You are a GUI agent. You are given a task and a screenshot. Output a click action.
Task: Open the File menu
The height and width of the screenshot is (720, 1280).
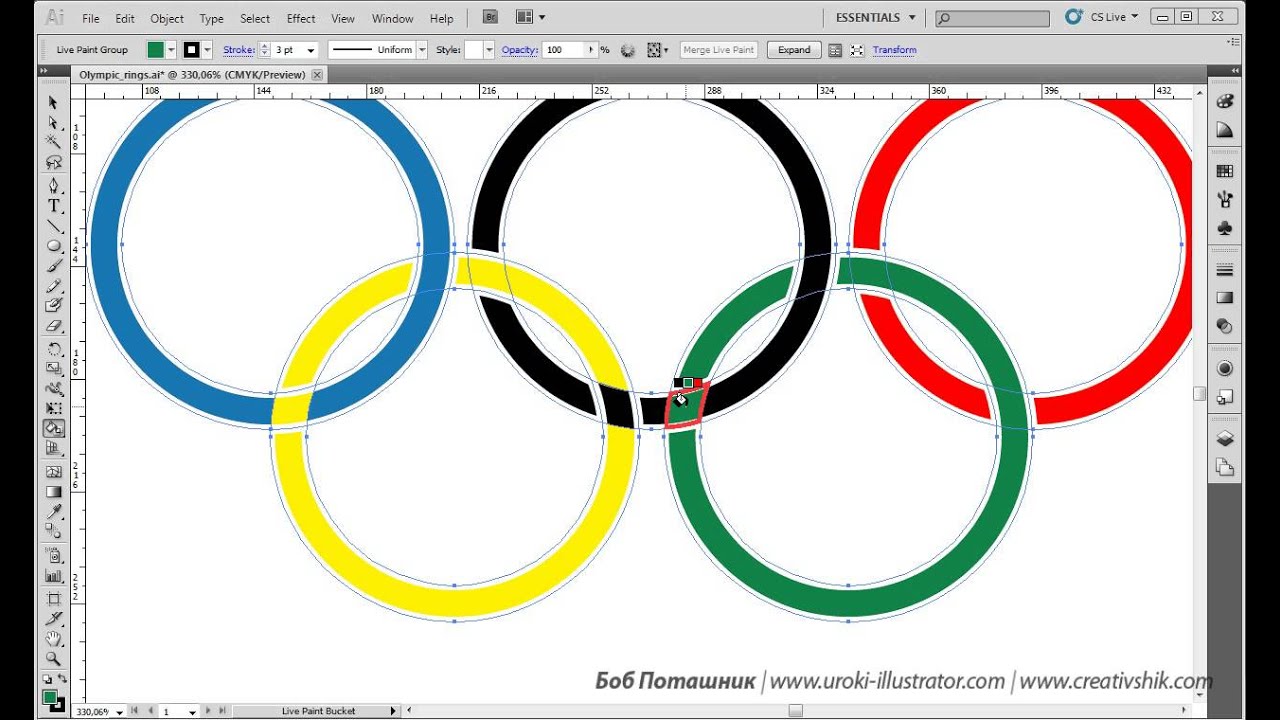point(91,18)
